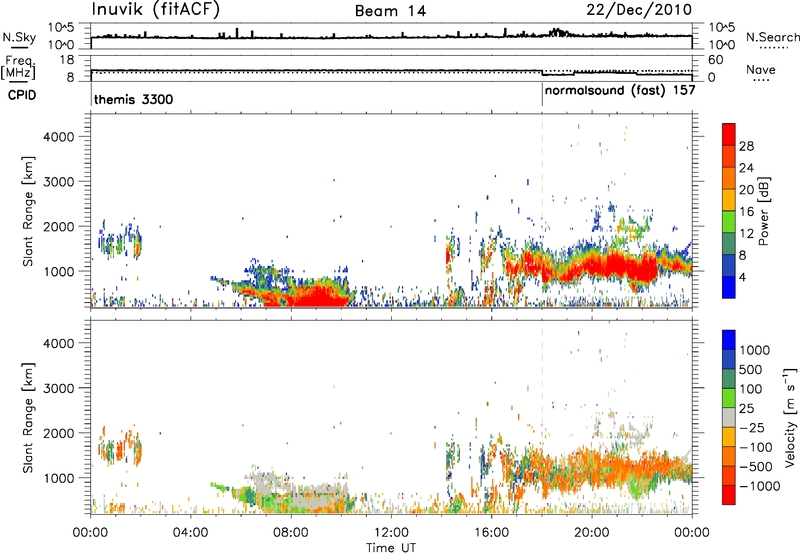Click the grey -25 to 25 velocity band

coord(729,417)
